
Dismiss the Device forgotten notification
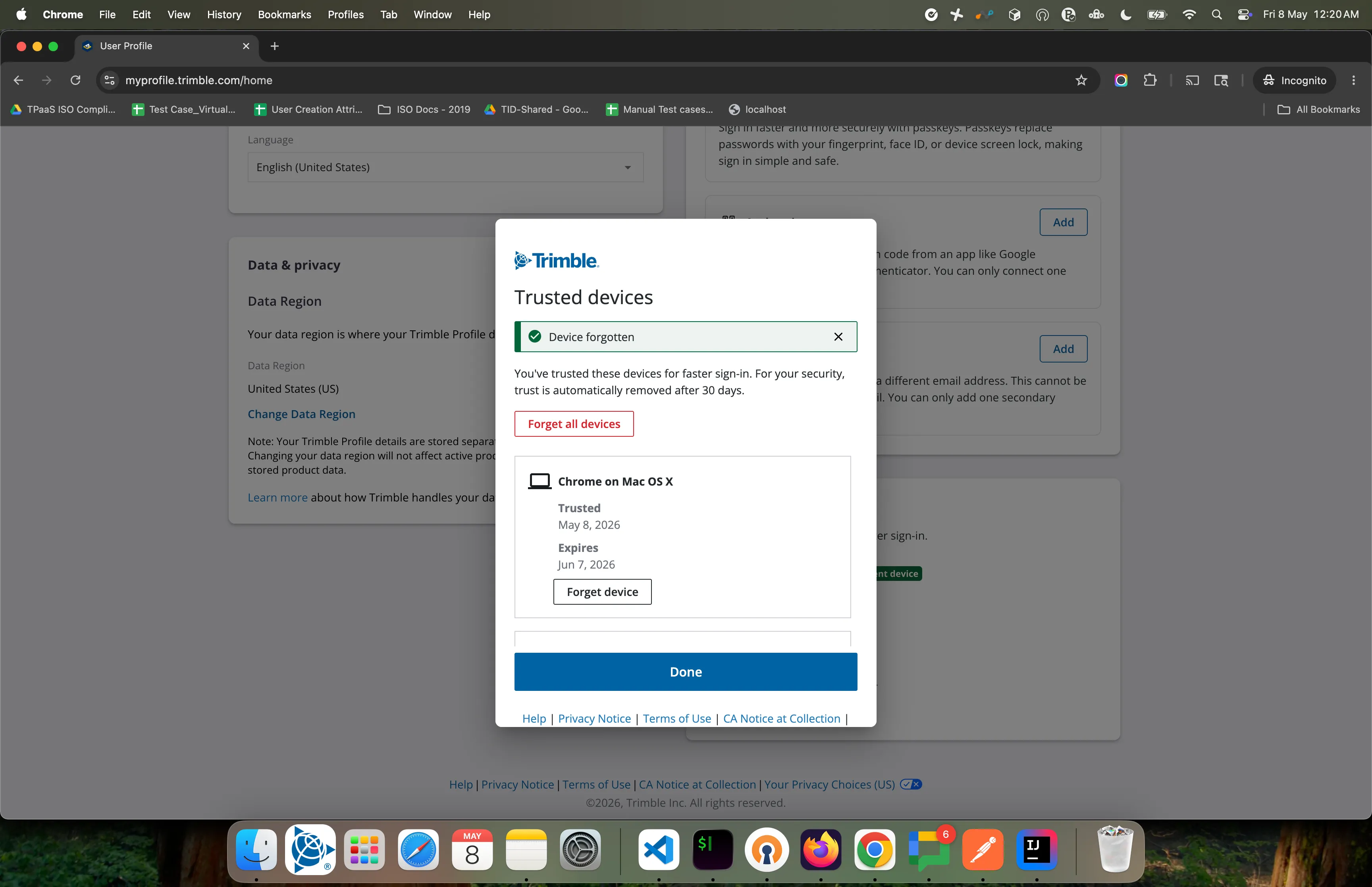[x=838, y=337]
